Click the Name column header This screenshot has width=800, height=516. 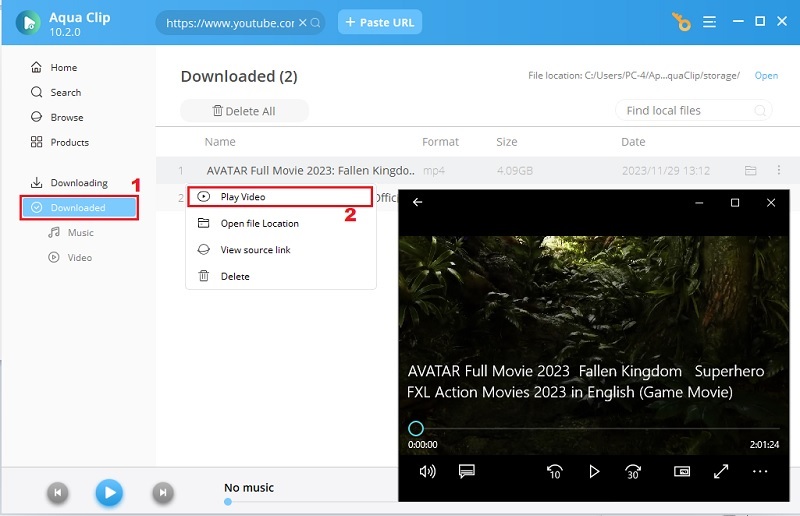(x=220, y=142)
